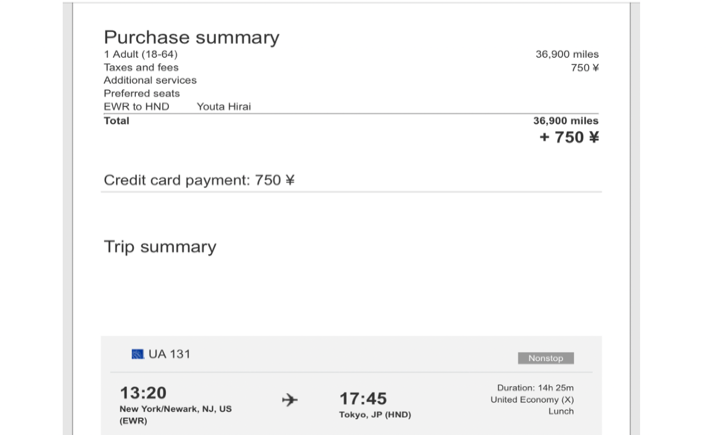Click the EWR to HND route text
Screen dimensions: 728x435
coord(136,106)
